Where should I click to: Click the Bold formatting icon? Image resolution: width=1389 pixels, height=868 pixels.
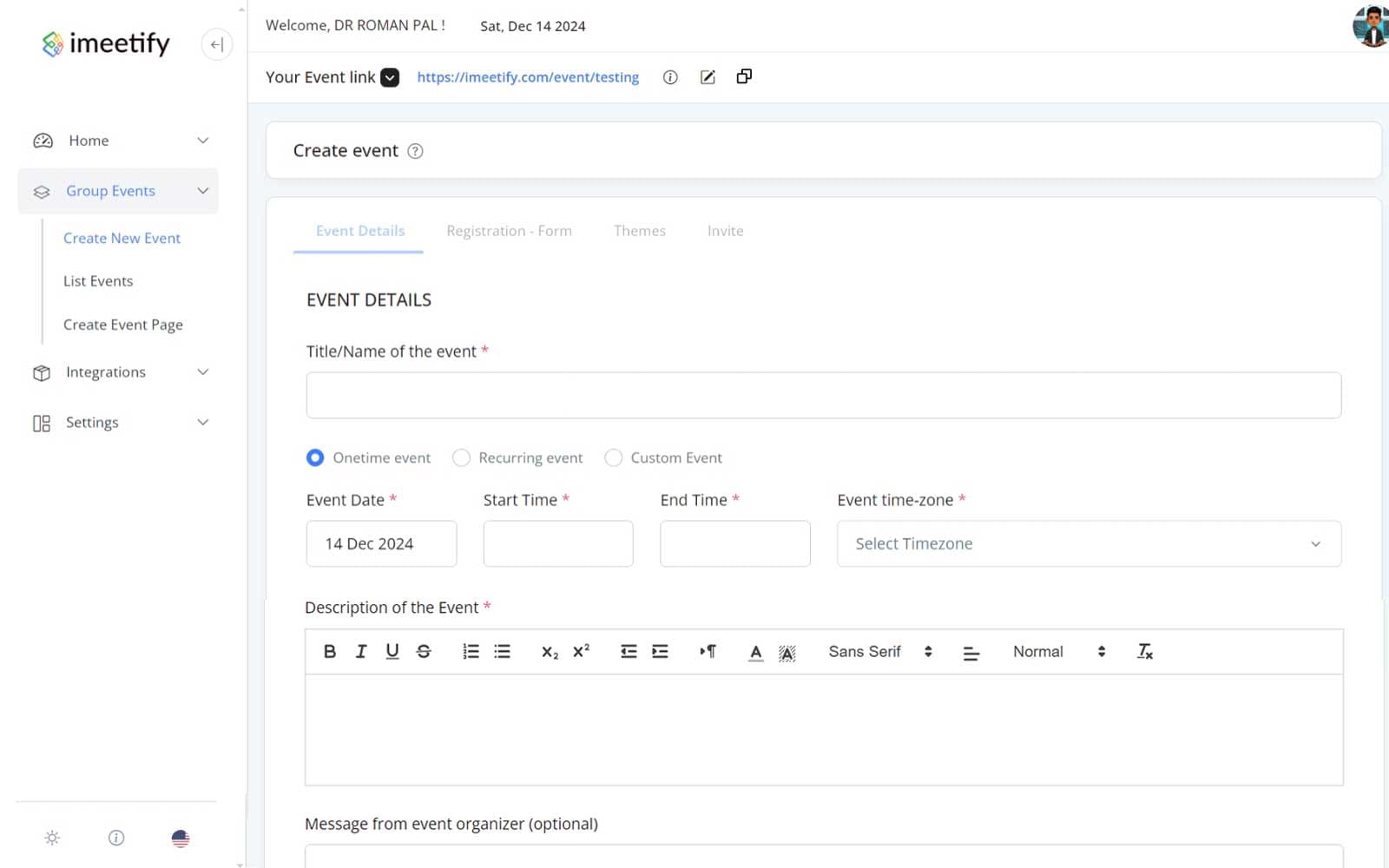pos(330,651)
